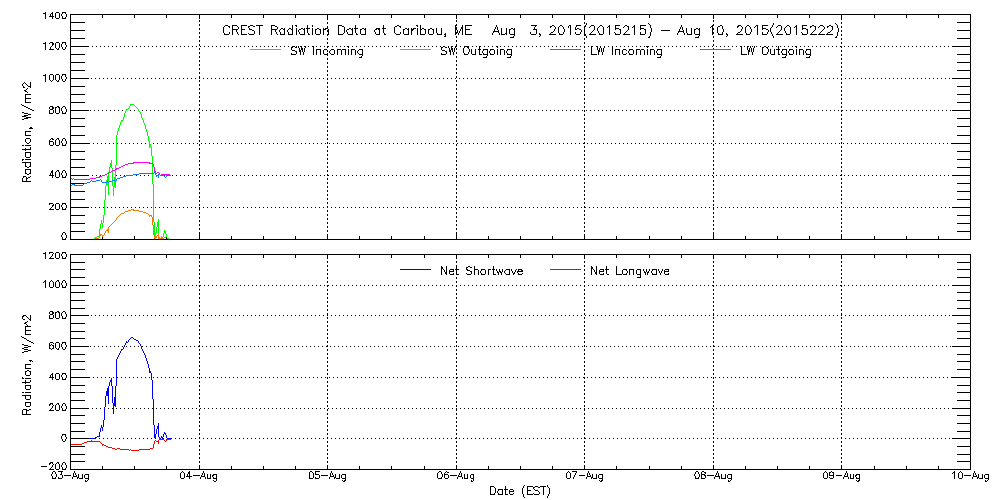Image resolution: width=1000 pixels, height=500 pixels.
Task: Select the 04-Aug date tick label
Action: click(199, 478)
